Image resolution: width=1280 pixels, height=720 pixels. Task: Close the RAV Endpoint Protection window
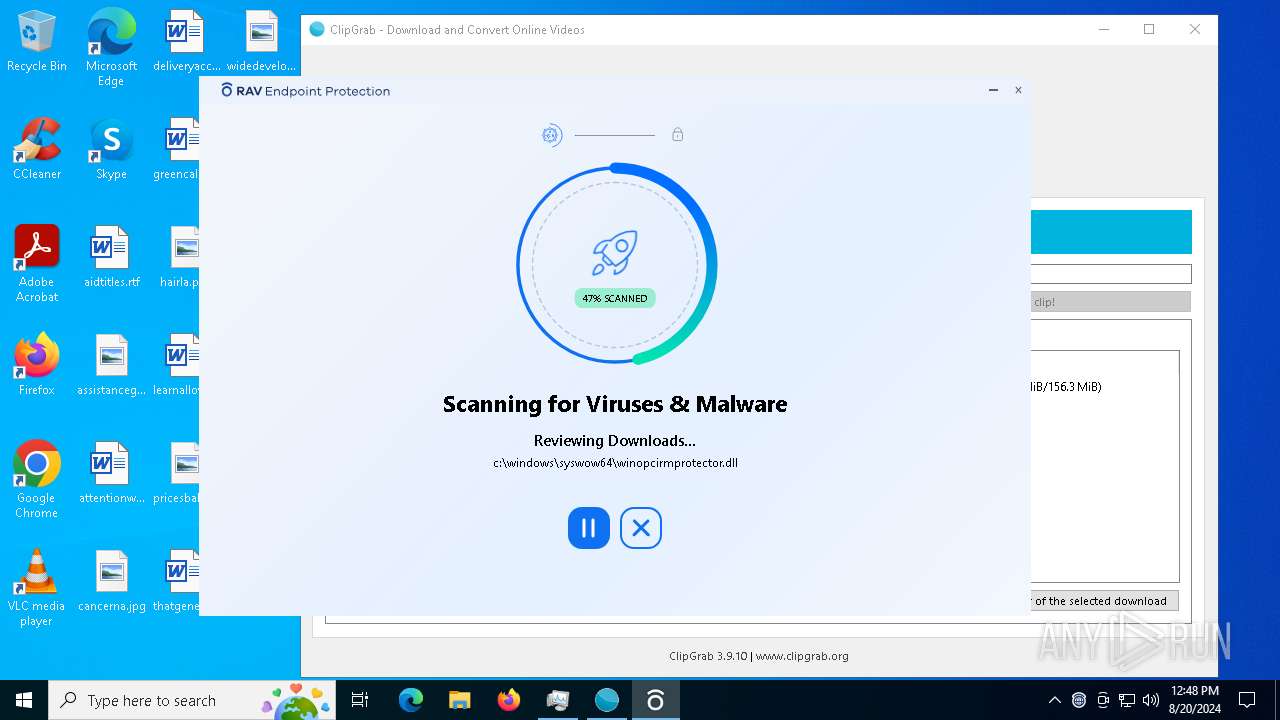click(1018, 90)
